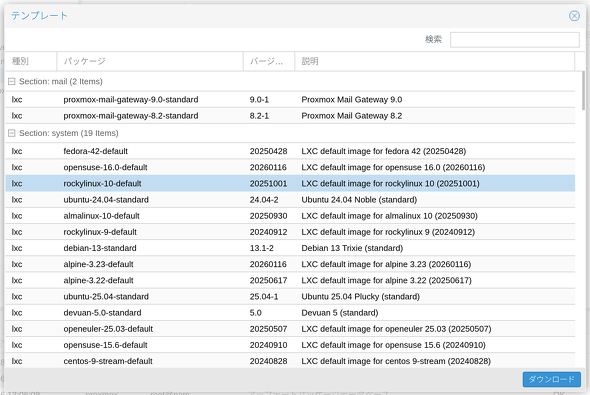Click description Proxmox Mail Gateway 8.2
590x395 pixels.
(x=351, y=116)
